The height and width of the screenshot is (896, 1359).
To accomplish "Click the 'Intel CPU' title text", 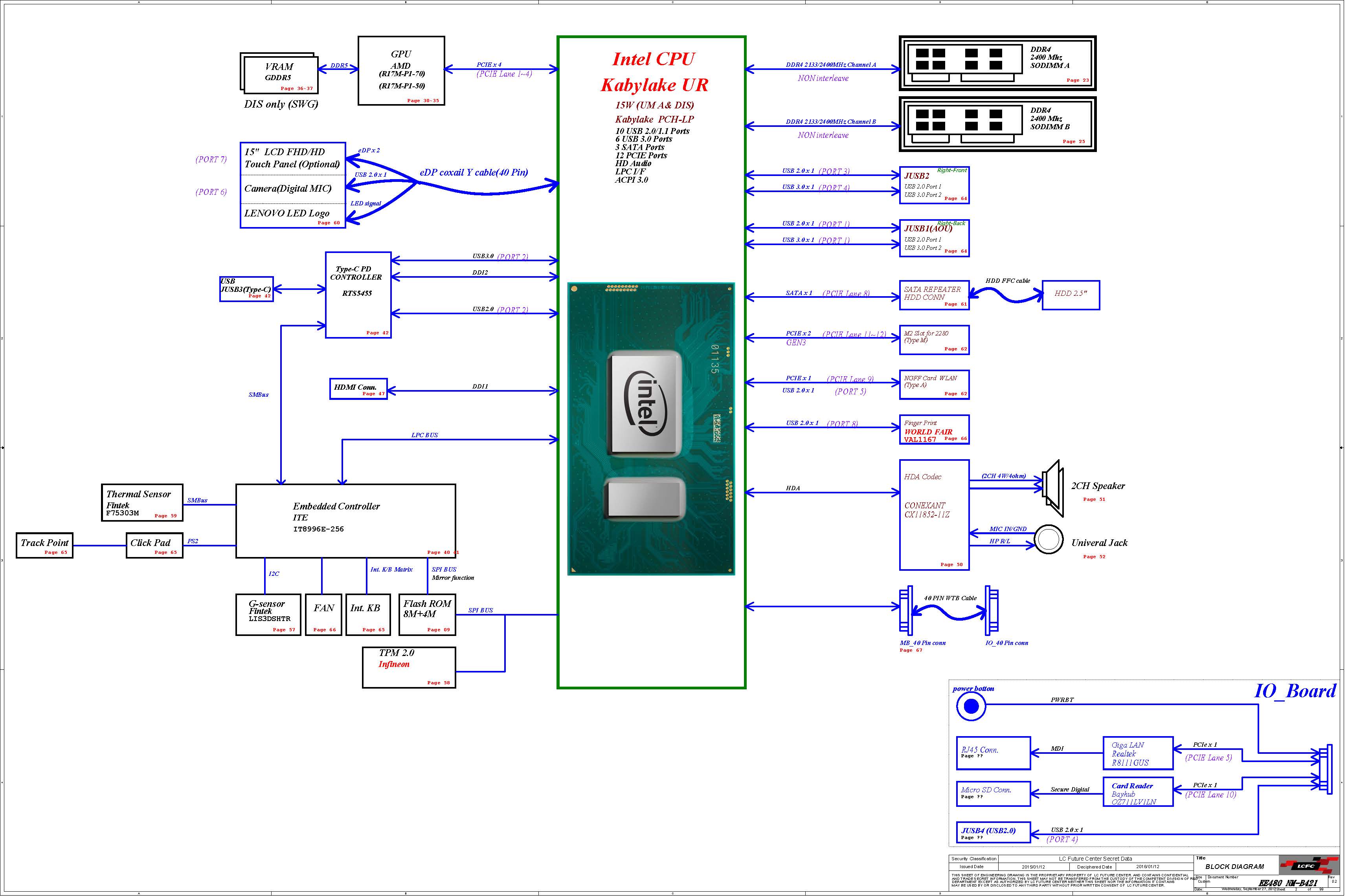I will point(660,59).
